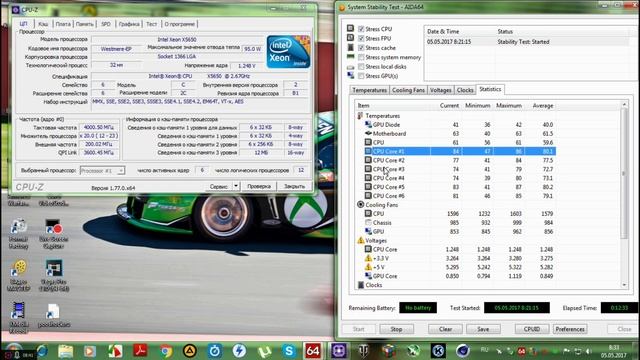The image size is (640, 360).
Task: Open Skype from the taskbar
Action: 289,351
